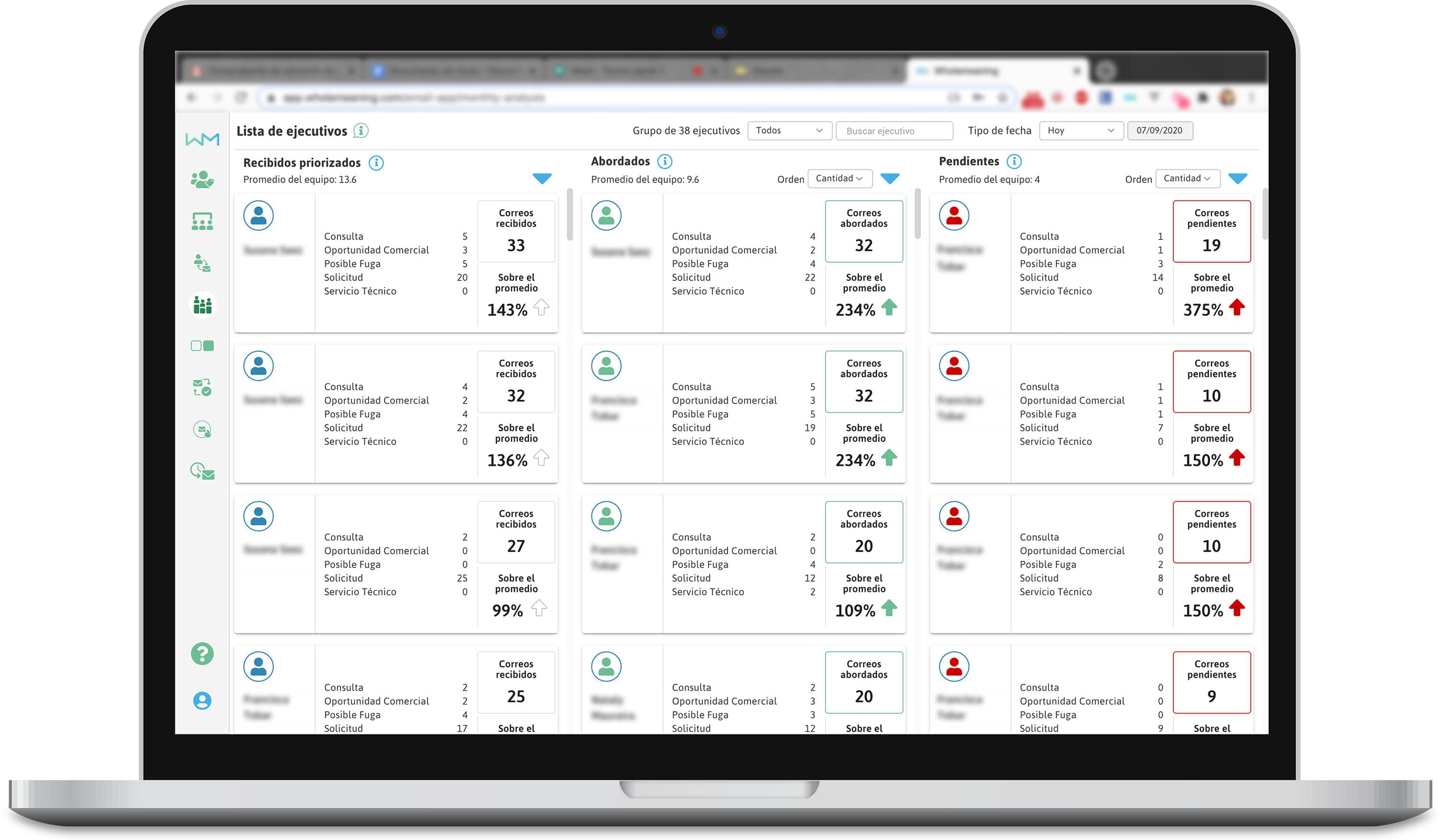Viewport: 1439px width, 840px height.
Task: Click 'Promedio del equipo: 9.6' text
Action: tap(645, 180)
